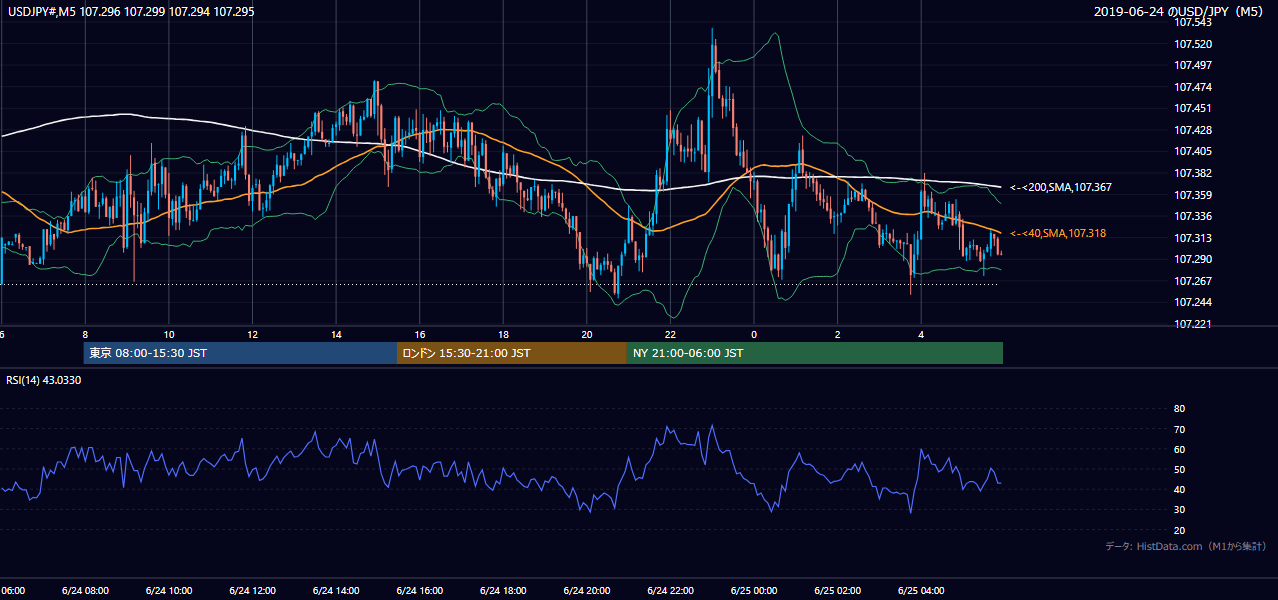Click the Tokyo session bar 08:00-15:30 JST
This screenshot has width=1278, height=600.
tap(240, 353)
